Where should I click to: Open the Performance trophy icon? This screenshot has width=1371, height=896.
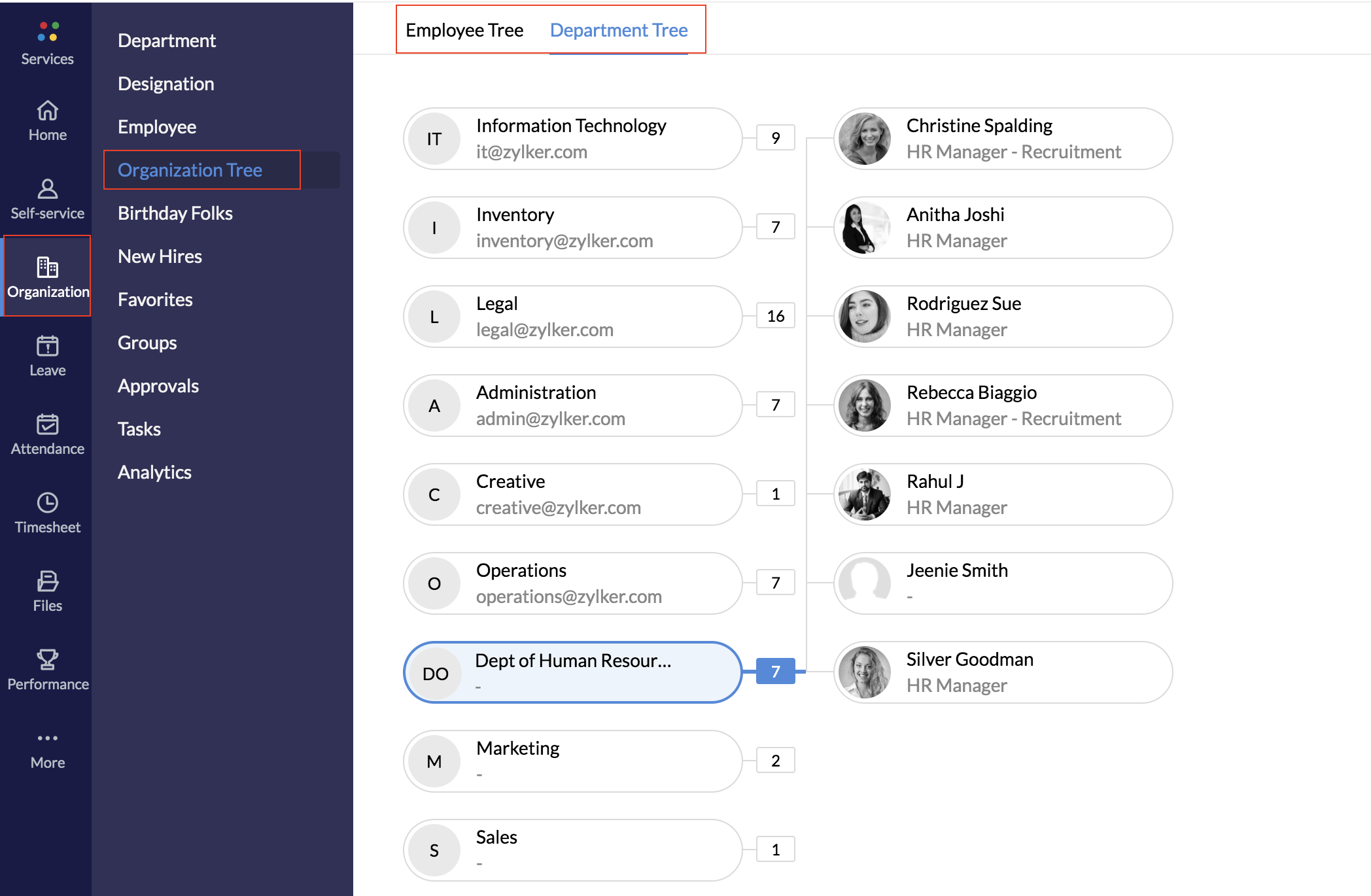pos(48,660)
